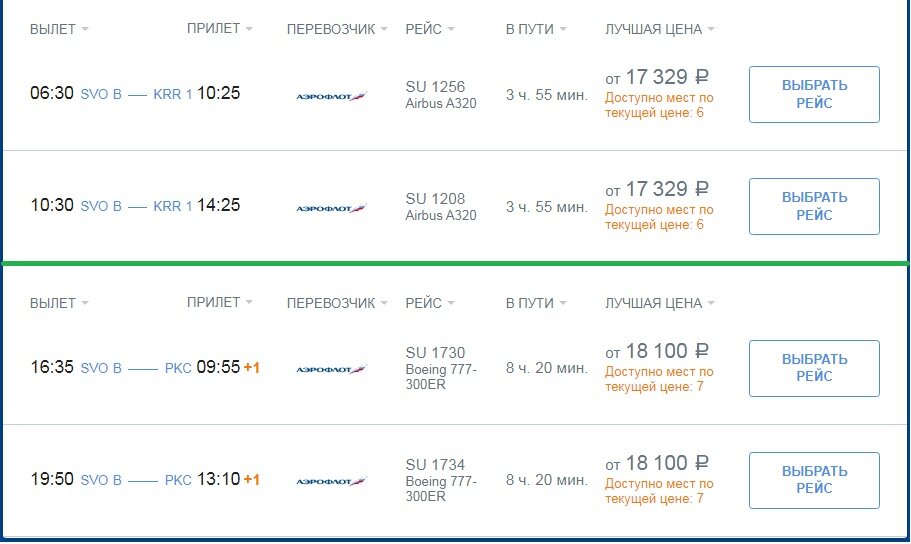Choose flight SU 1208 with ВЫБРАТЬ РЕЙС
The image size is (911, 544).
(x=814, y=206)
